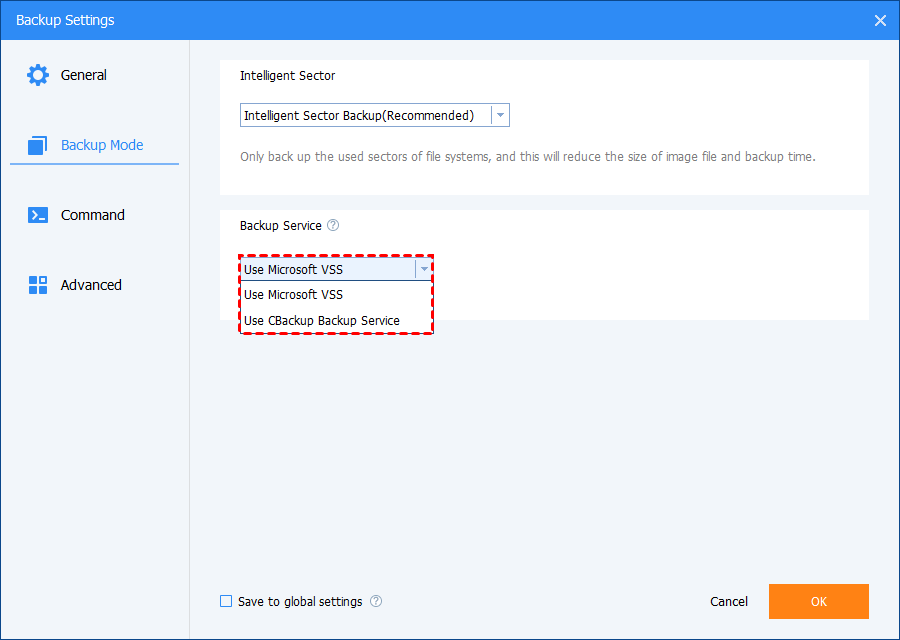Go to the Advanced tab label
900x640 pixels.
point(91,285)
